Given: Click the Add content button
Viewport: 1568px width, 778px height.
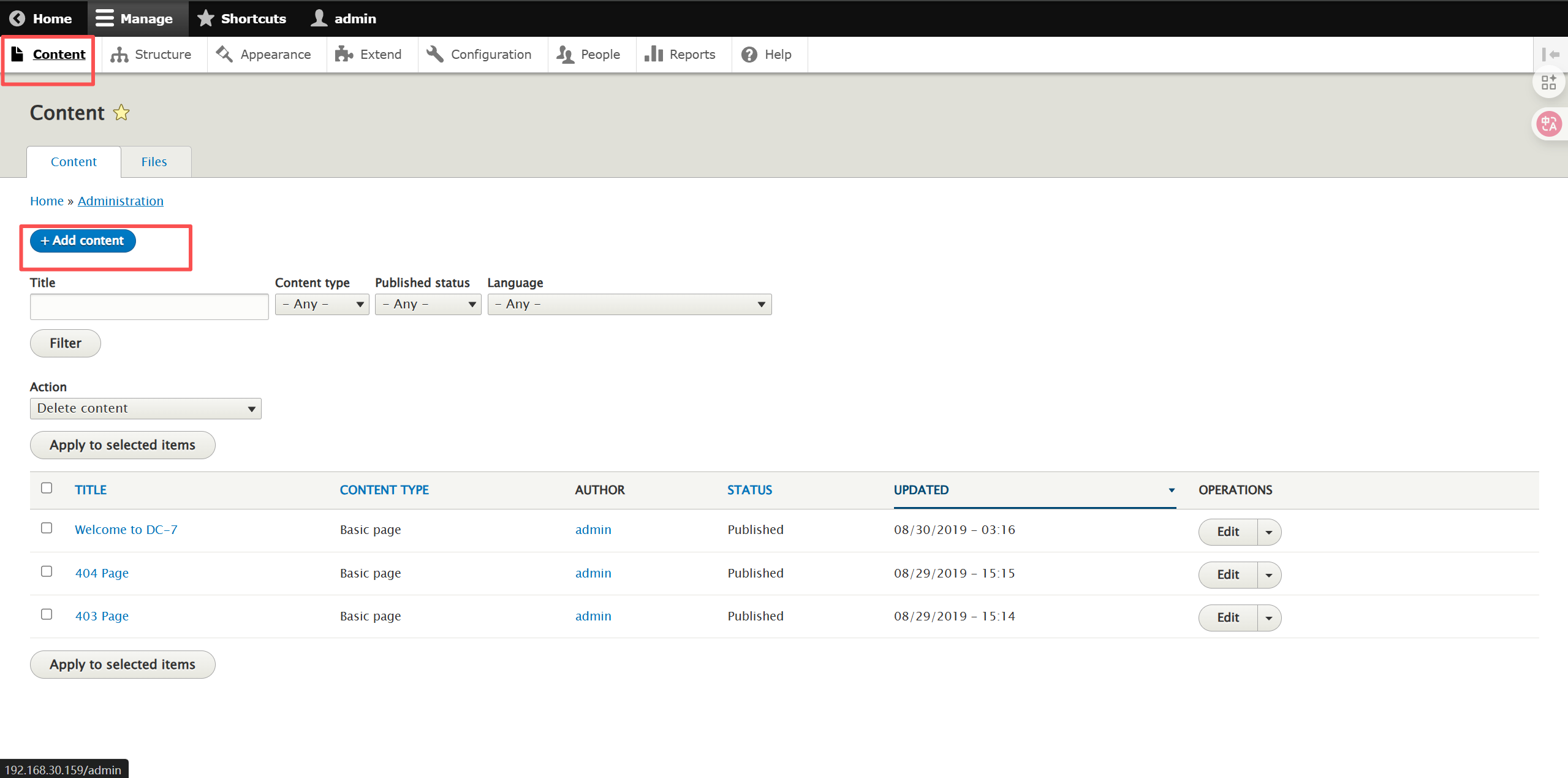Looking at the screenshot, I should [83, 241].
